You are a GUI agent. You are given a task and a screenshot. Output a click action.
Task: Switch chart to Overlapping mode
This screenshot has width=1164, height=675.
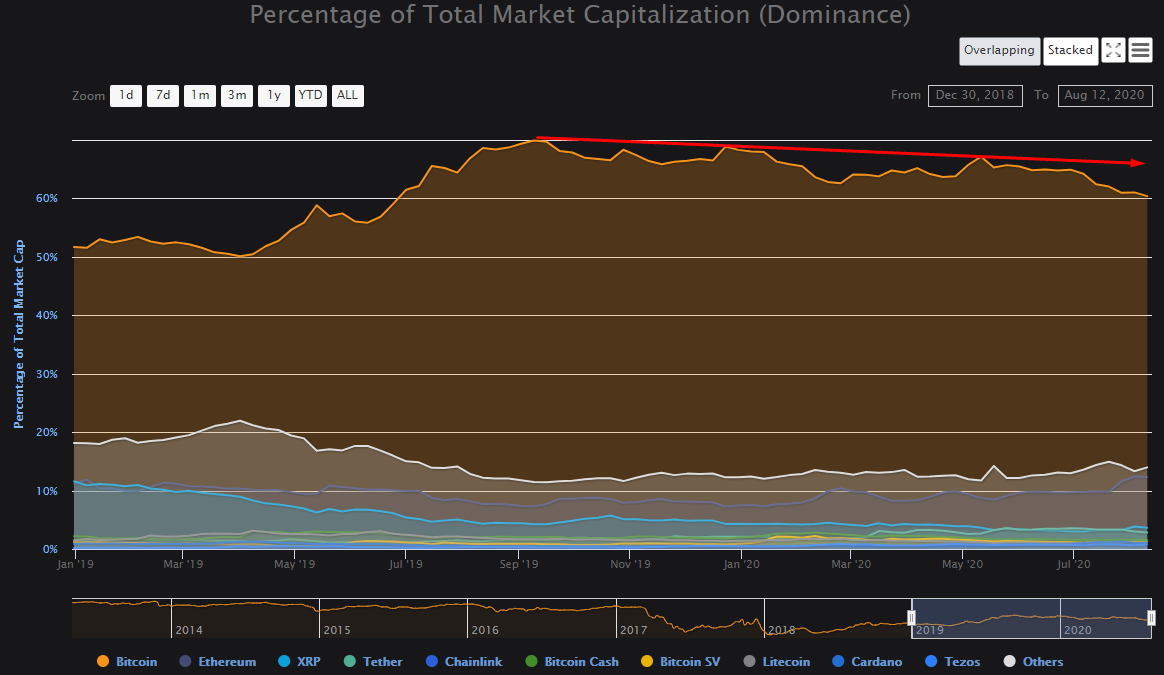[x=999, y=50]
